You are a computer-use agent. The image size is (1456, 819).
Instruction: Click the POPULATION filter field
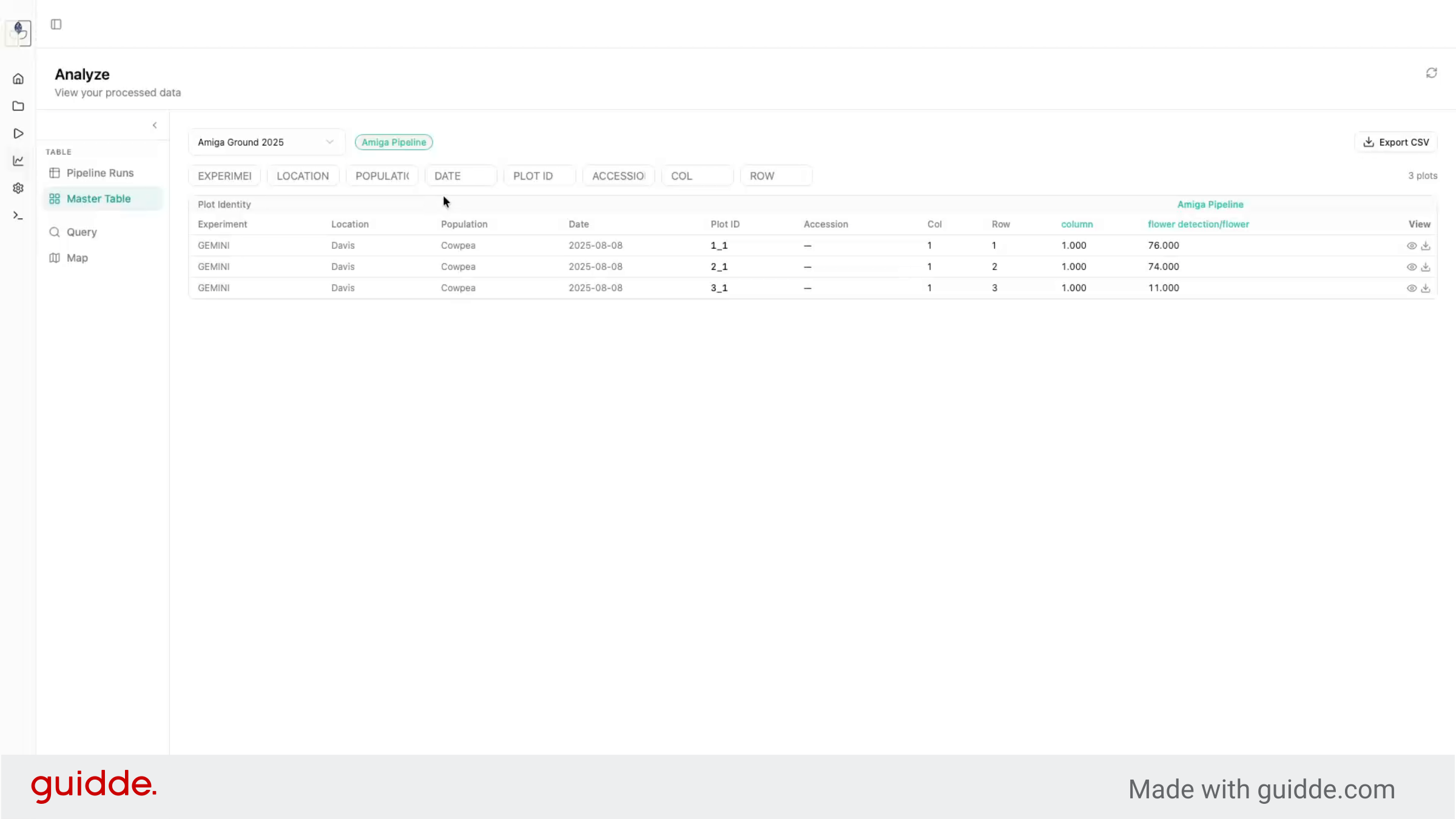point(382,176)
